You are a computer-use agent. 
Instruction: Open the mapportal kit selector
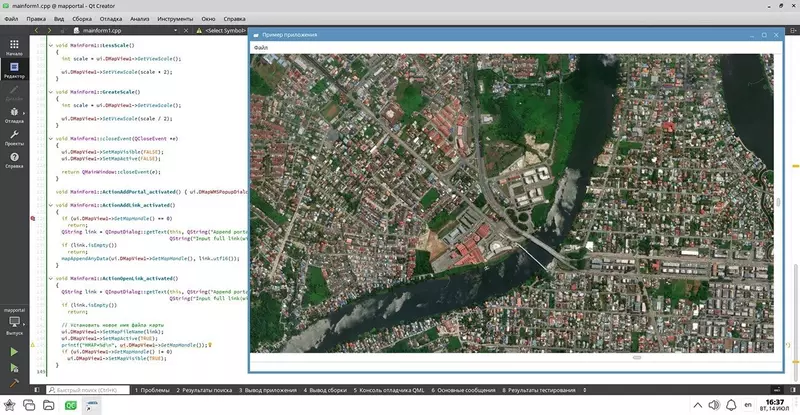[x=14, y=322]
